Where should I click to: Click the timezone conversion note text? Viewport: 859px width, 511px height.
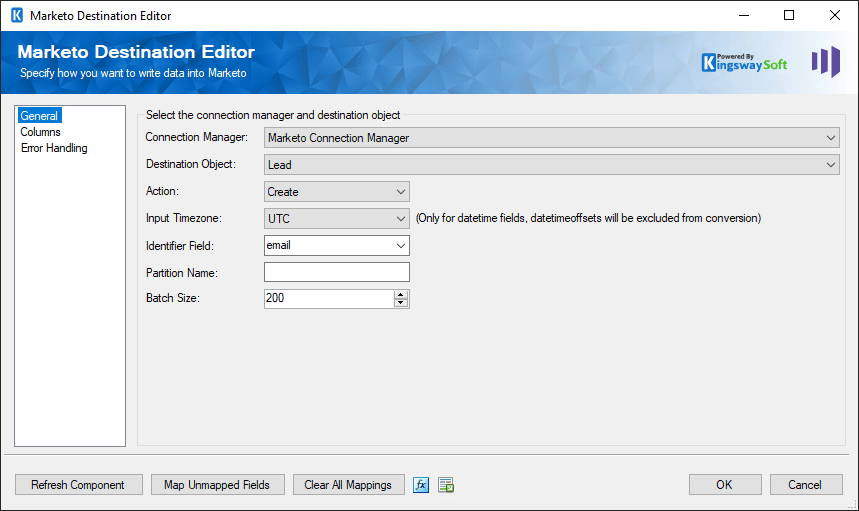[x=588, y=218]
